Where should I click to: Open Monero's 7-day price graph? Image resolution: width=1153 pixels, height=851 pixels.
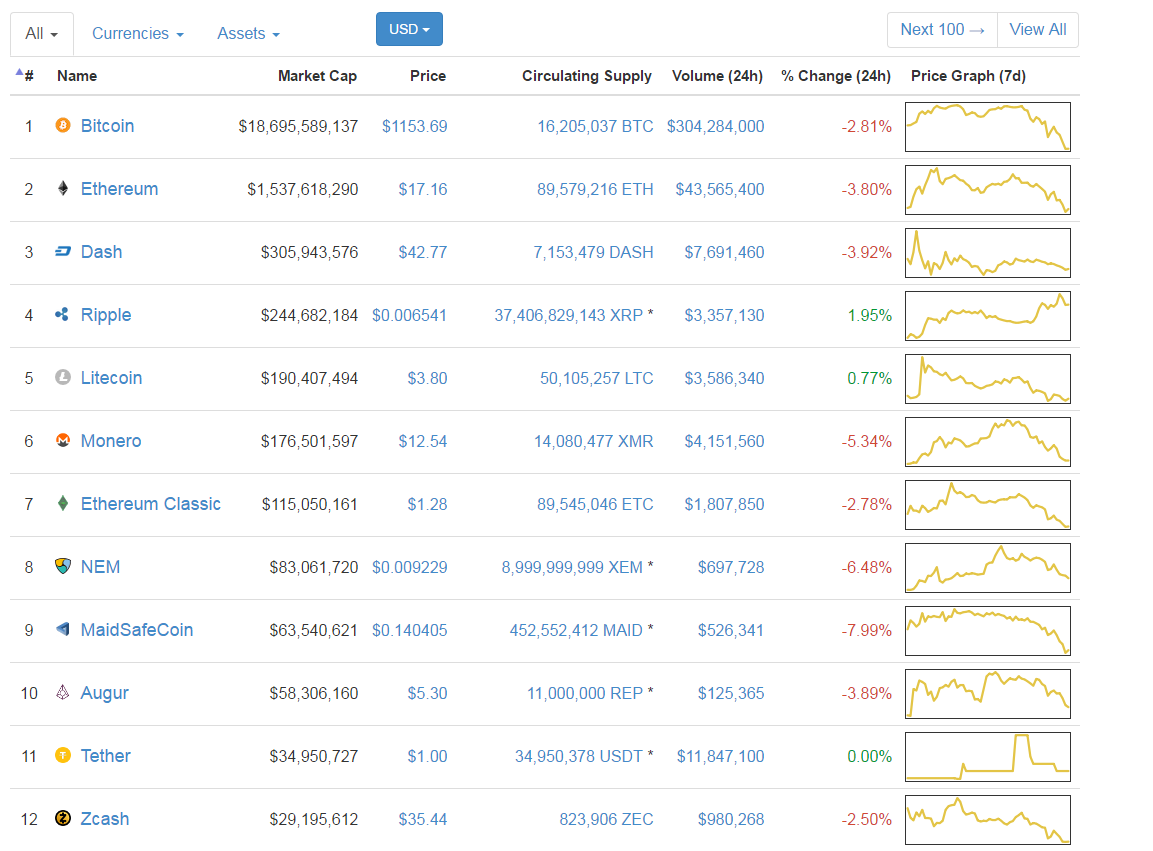988,441
